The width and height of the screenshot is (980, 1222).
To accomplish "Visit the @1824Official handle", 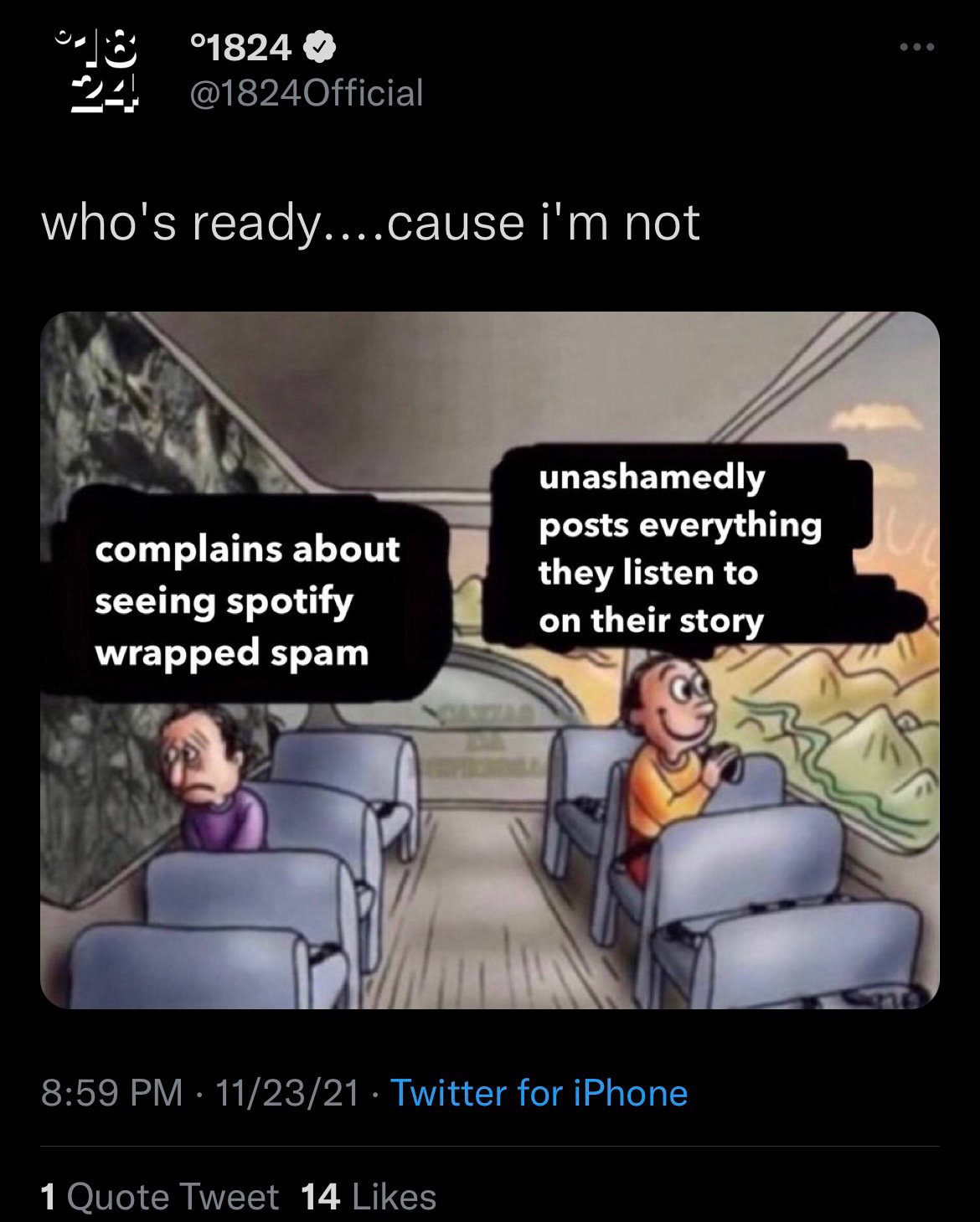I will [x=307, y=93].
